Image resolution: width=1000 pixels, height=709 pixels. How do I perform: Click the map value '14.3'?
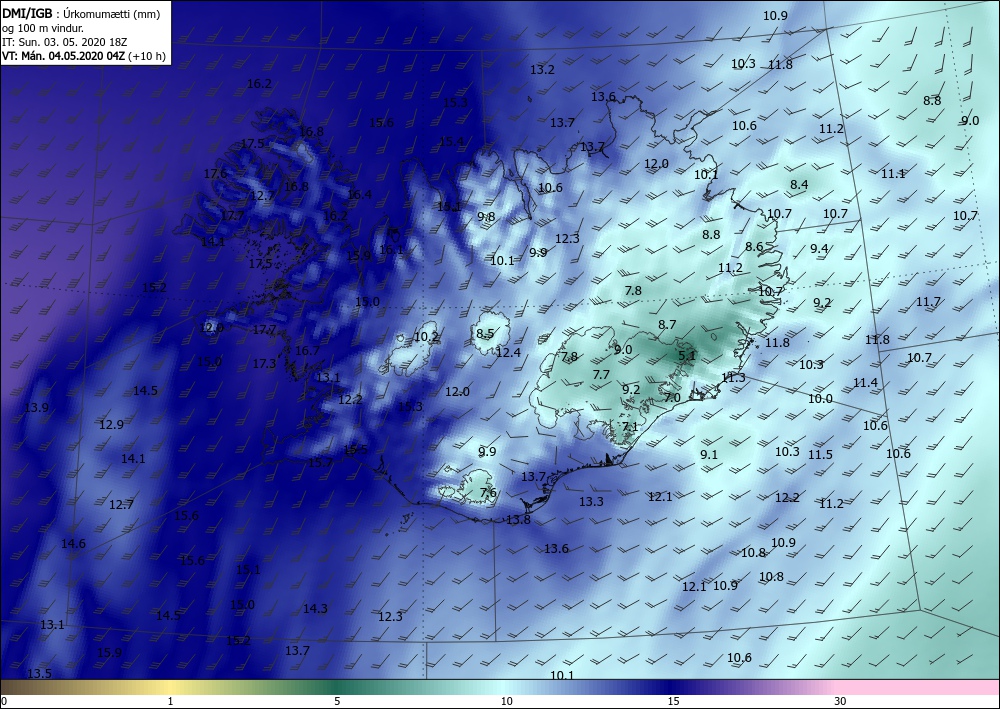point(315,609)
